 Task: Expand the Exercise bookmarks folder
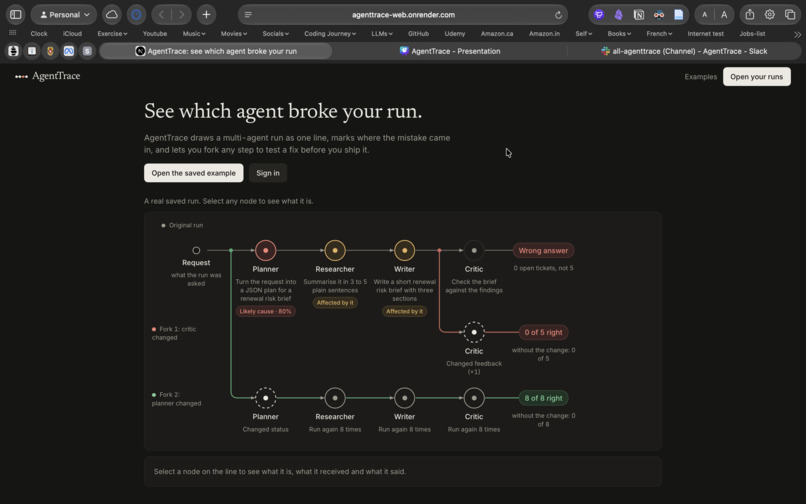[x=112, y=33]
